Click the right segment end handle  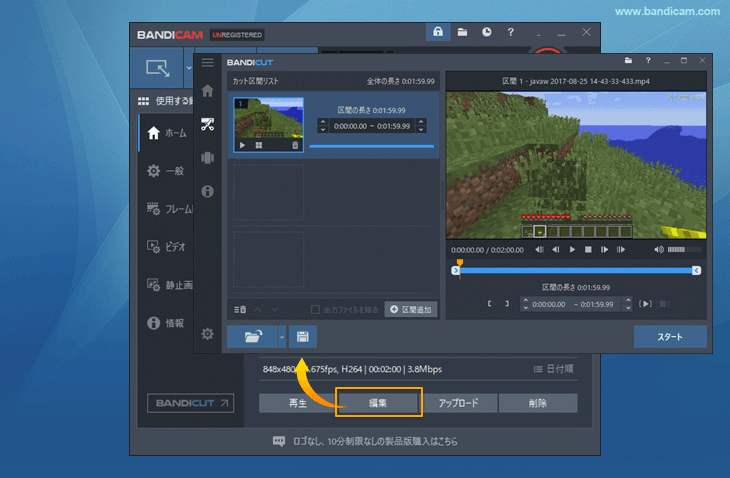696,270
